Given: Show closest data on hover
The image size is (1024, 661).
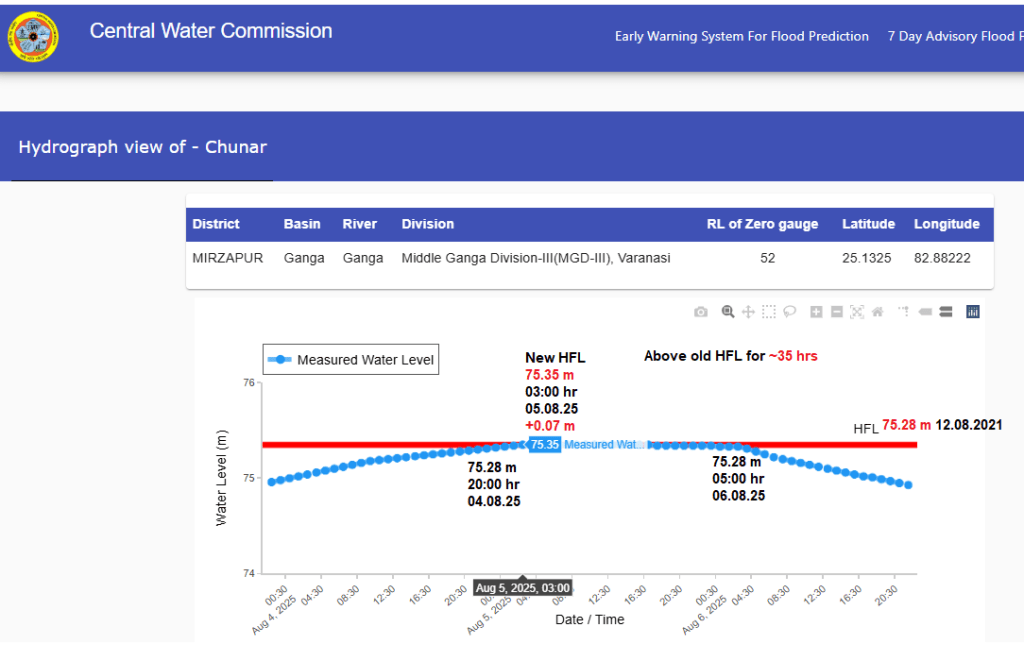Looking at the screenshot, I should (x=925, y=312).
